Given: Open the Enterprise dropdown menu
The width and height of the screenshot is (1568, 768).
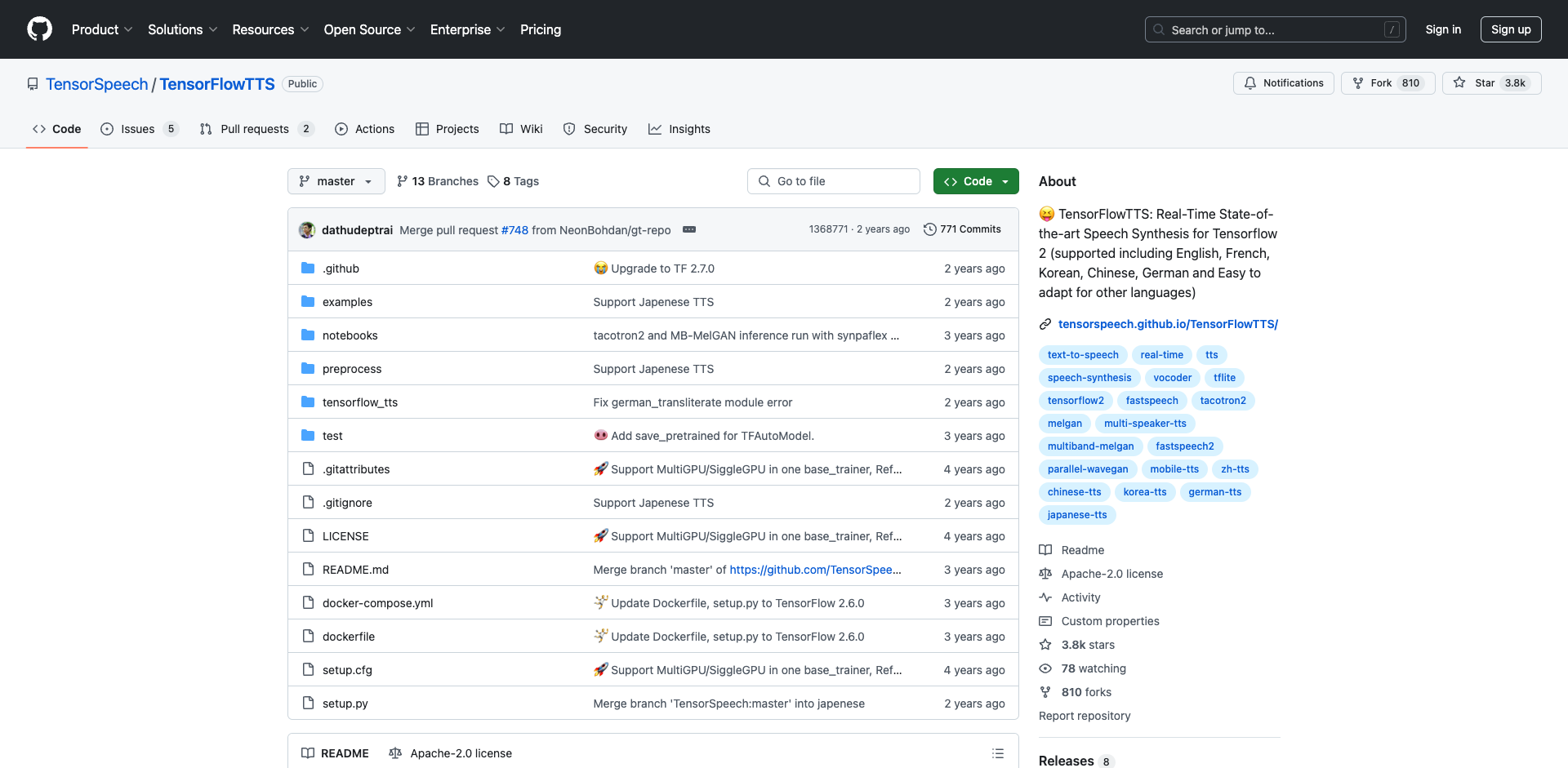Looking at the screenshot, I should coord(467,29).
